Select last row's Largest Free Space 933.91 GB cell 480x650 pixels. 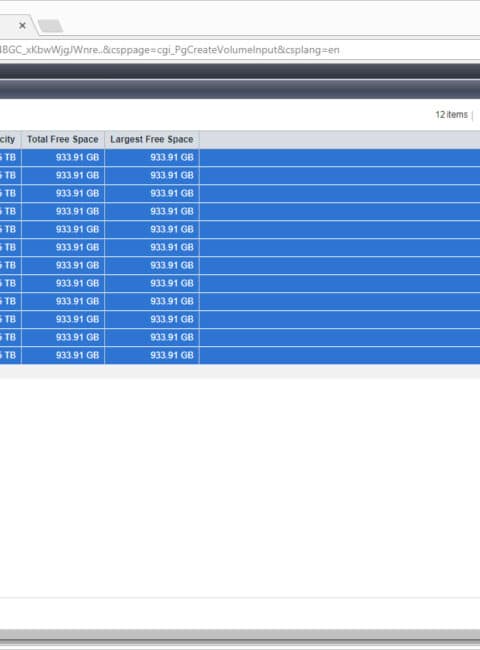152,355
